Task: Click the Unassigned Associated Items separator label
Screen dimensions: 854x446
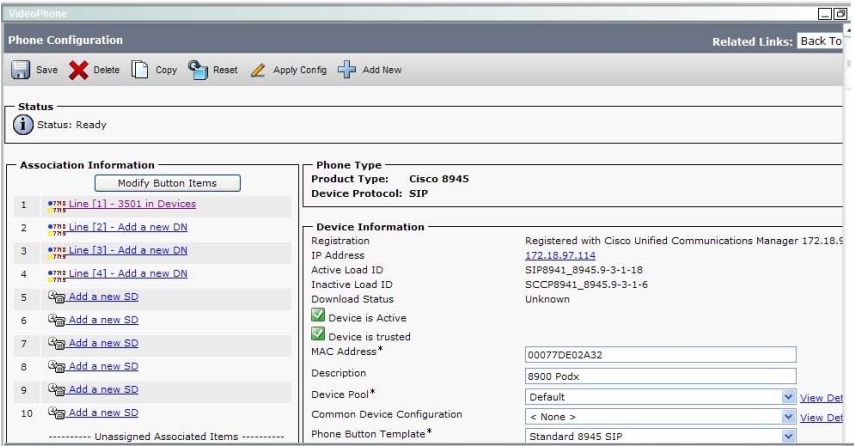Action: click(166, 437)
